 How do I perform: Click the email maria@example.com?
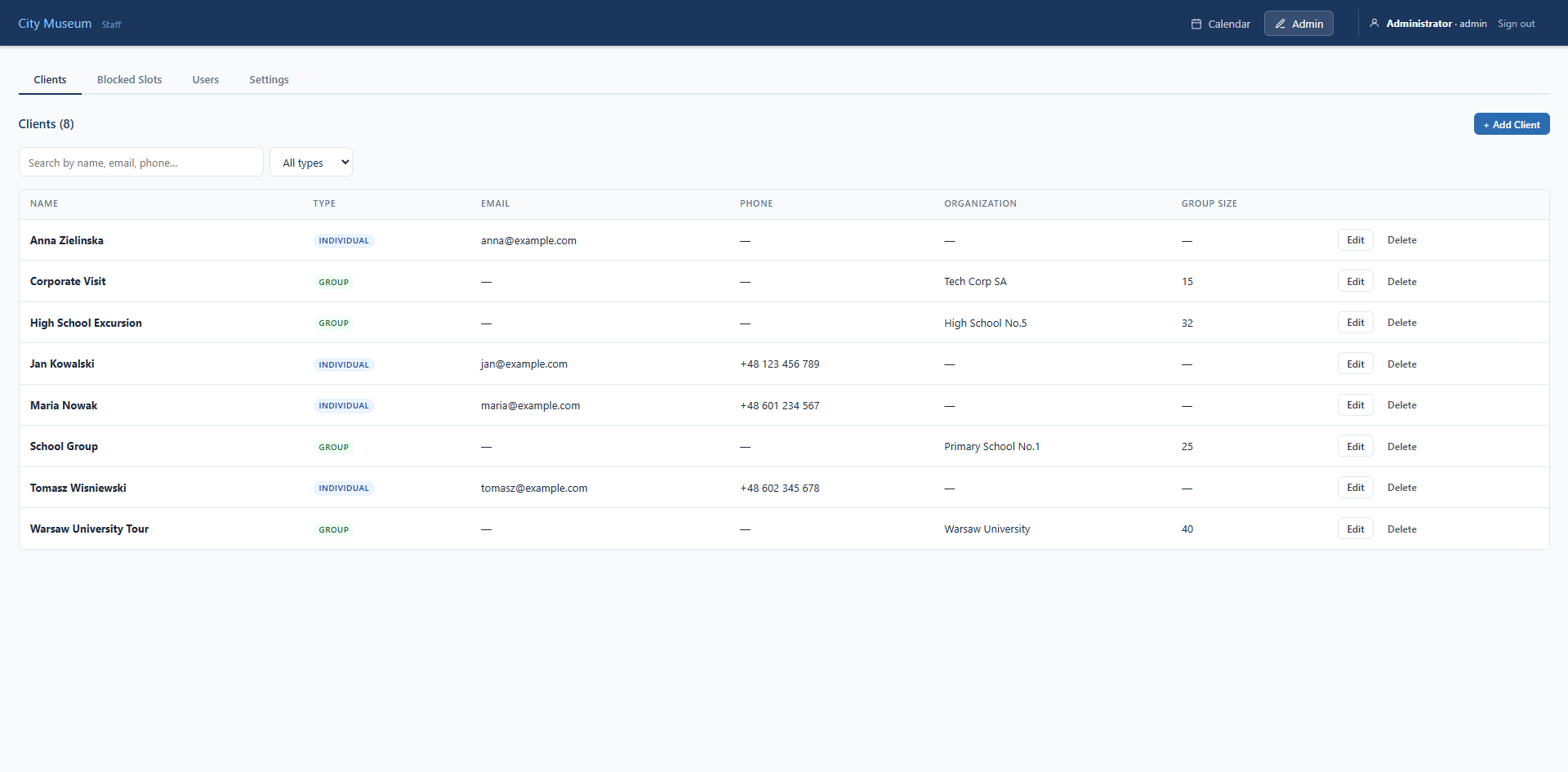(530, 405)
